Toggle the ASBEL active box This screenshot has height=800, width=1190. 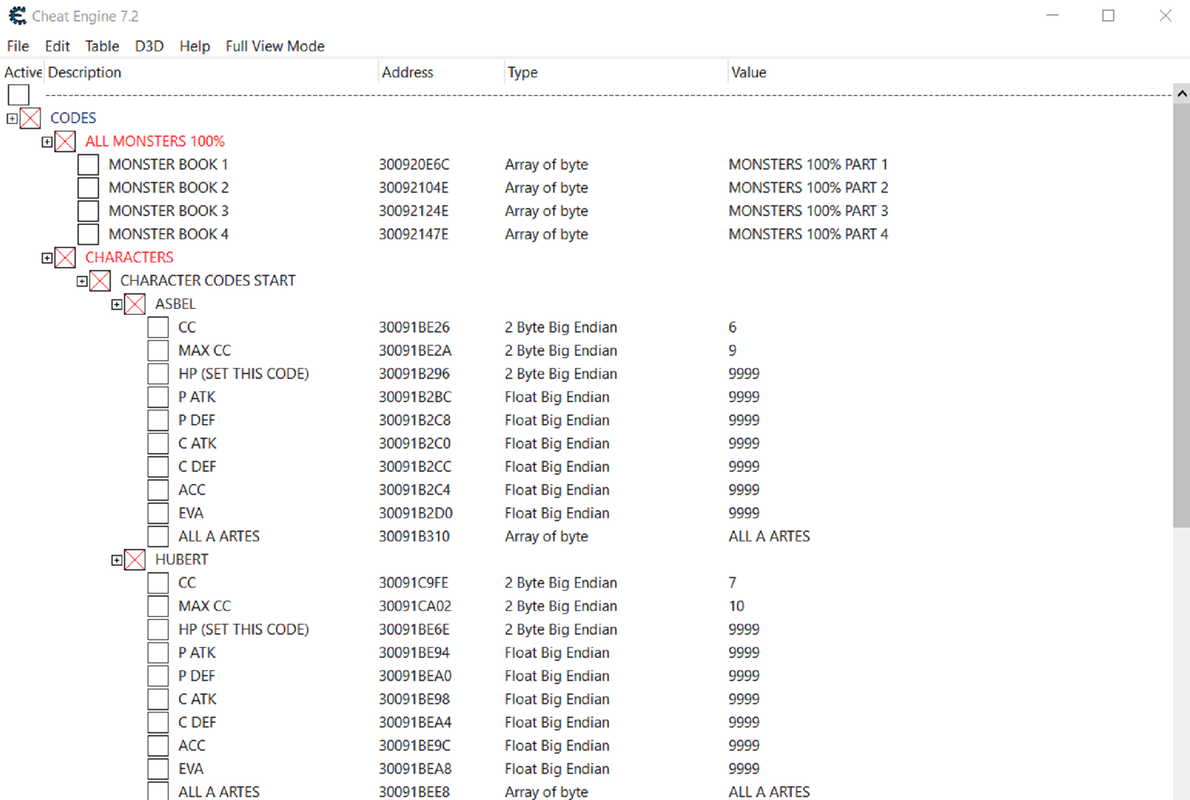click(x=135, y=304)
